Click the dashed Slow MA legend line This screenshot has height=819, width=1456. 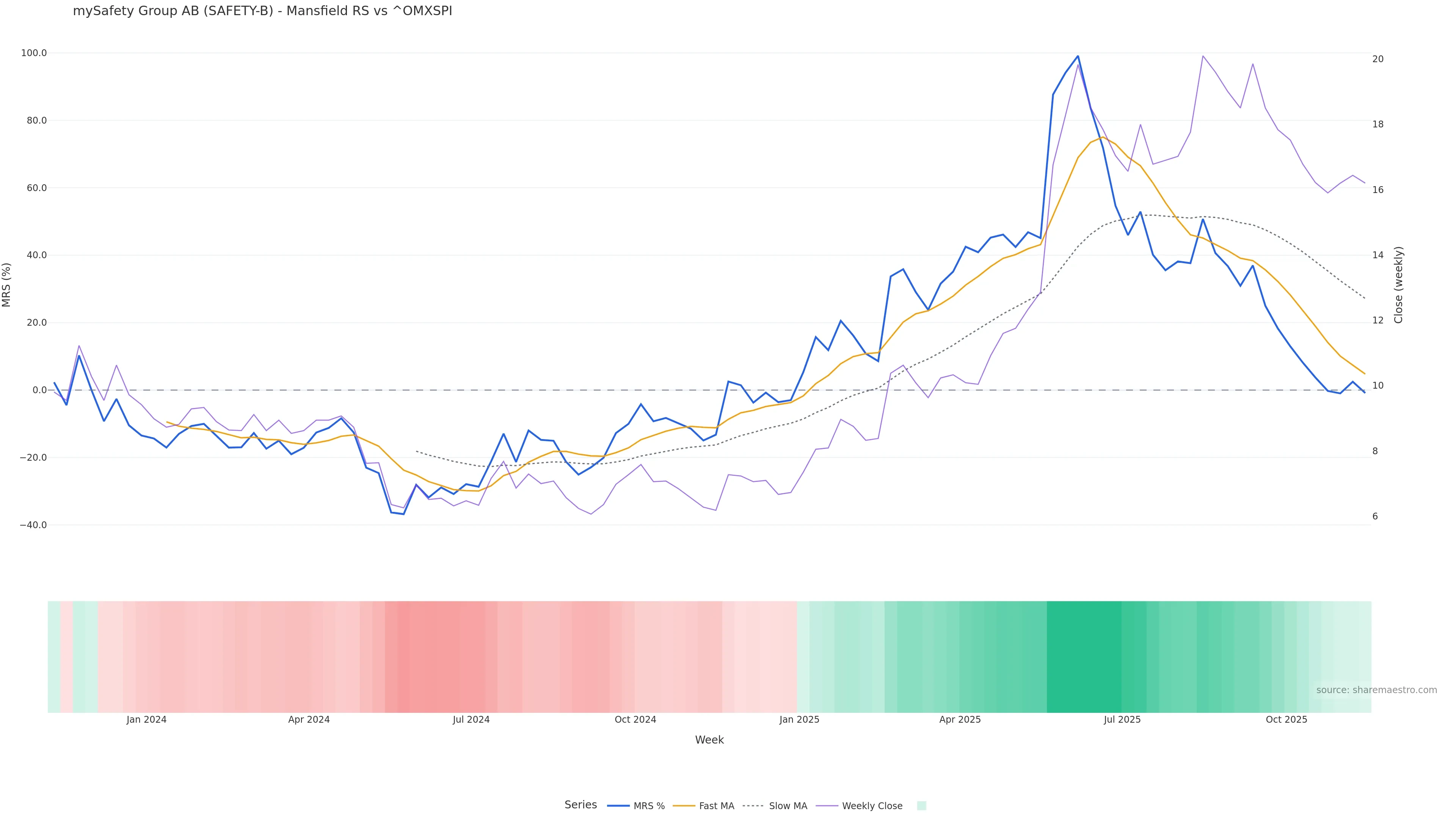(x=753, y=806)
